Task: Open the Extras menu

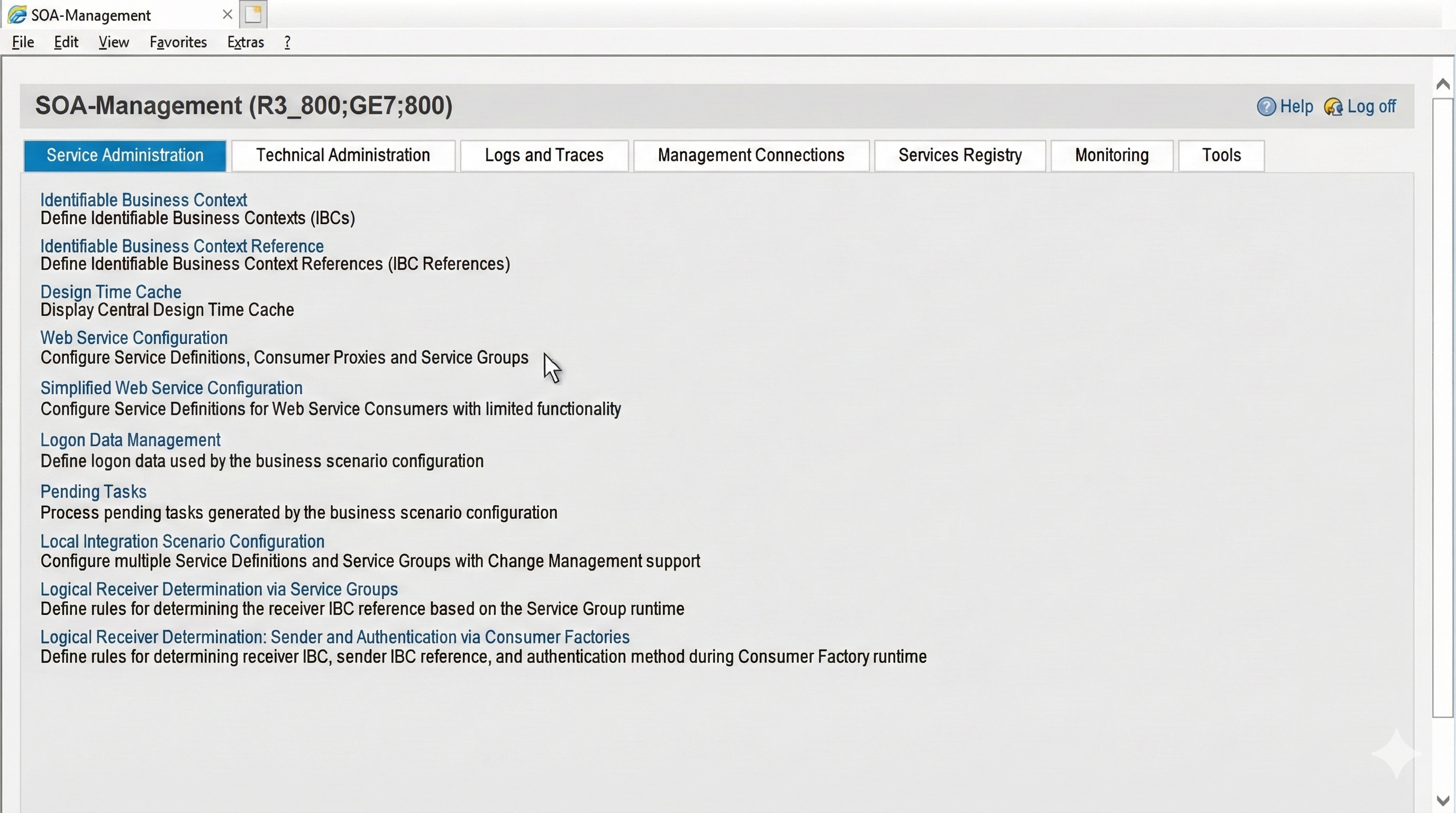Action: [x=245, y=42]
